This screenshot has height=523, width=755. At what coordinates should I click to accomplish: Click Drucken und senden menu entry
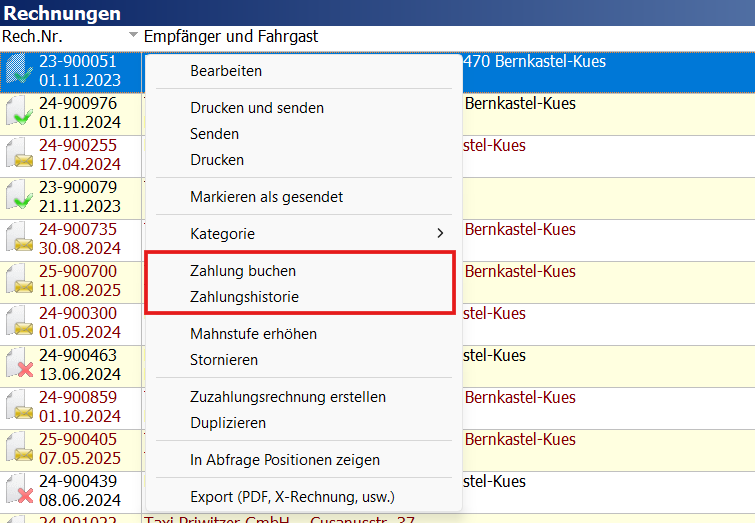coord(257,108)
